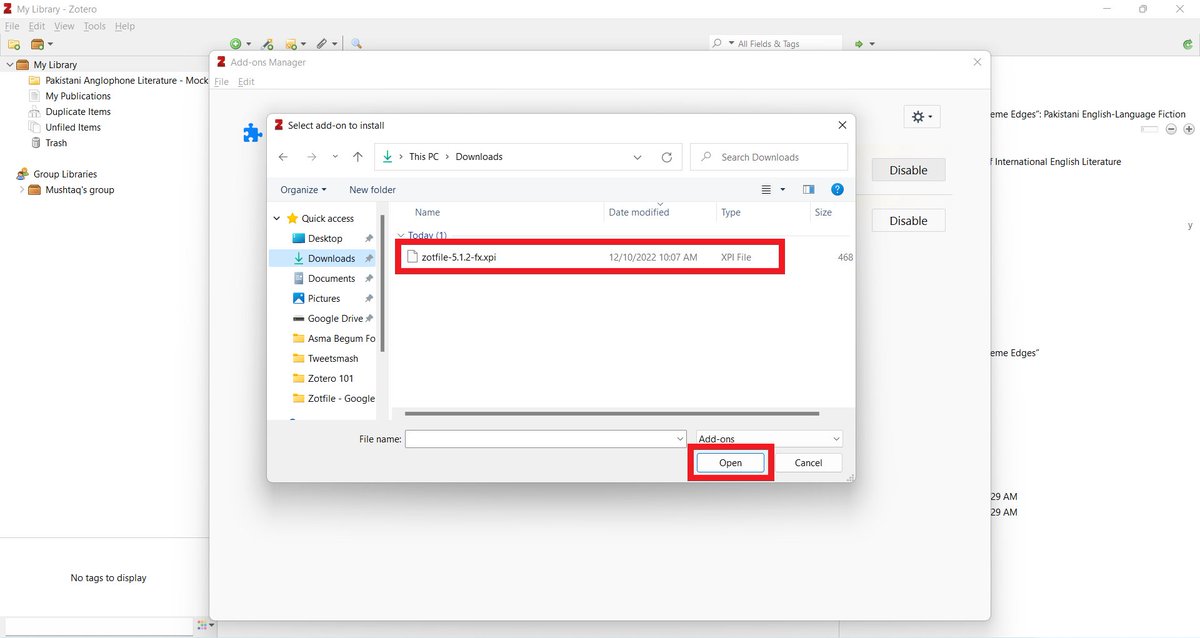Image resolution: width=1200 pixels, height=638 pixels.
Task: Create a new collection in Zotero
Action: pos(14,44)
